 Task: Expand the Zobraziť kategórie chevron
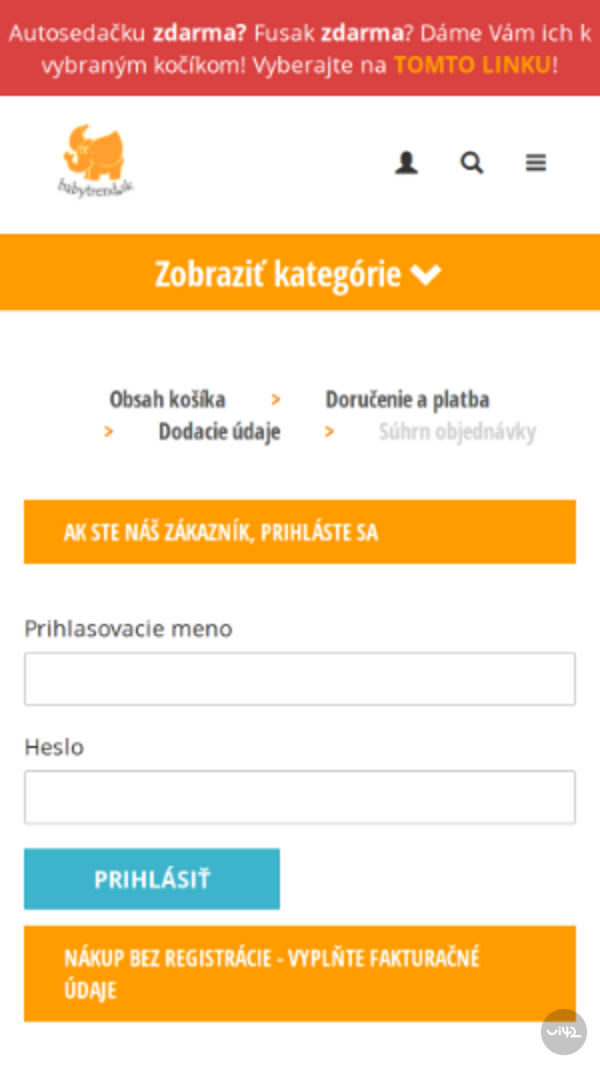pos(428,272)
